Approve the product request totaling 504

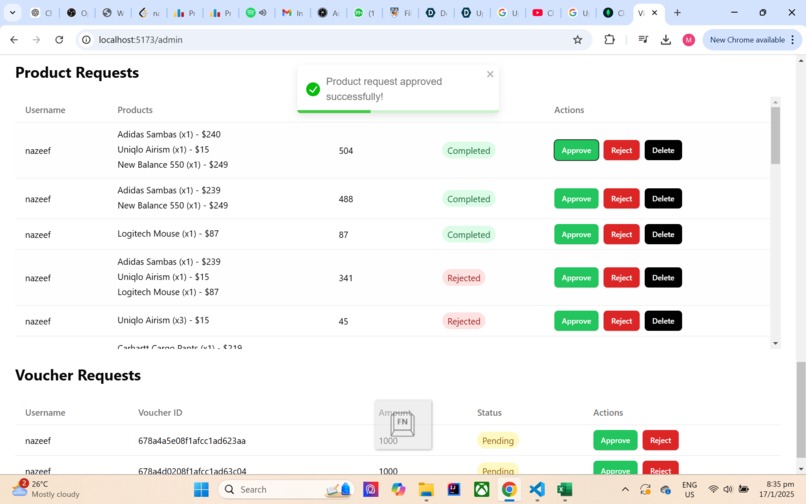click(576, 150)
